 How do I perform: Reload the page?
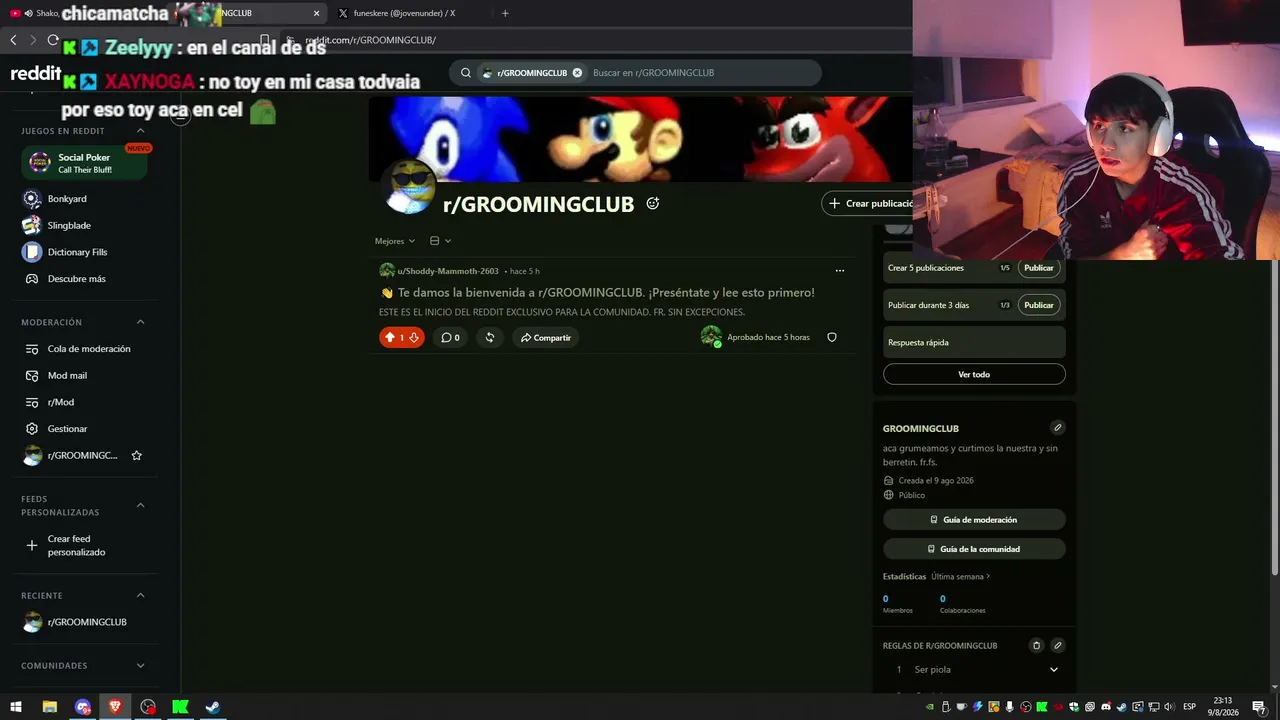coord(53,40)
